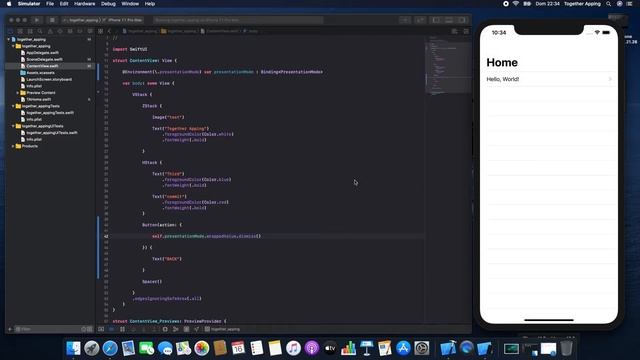
Task: Toggle the Inspectors panel visibility
Action: (x=462, y=20)
